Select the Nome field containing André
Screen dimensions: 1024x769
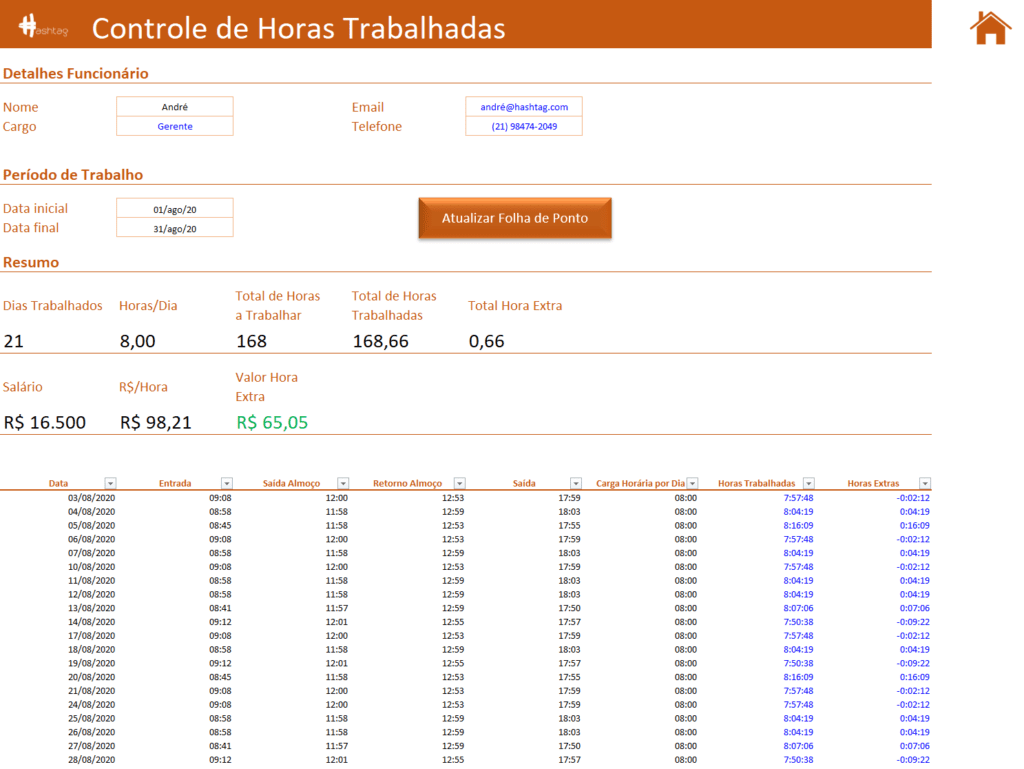(x=174, y=106)
